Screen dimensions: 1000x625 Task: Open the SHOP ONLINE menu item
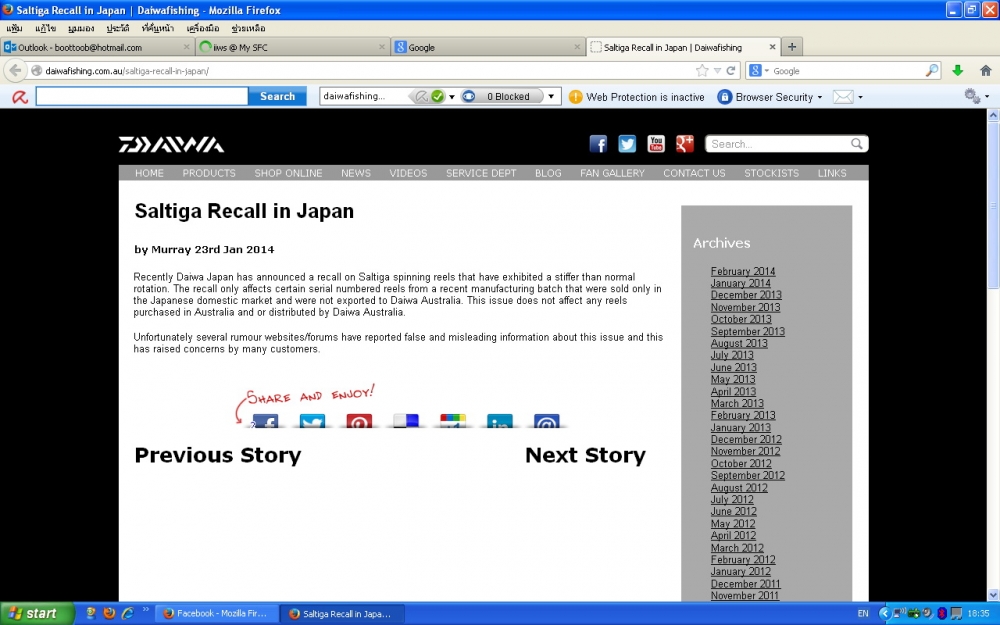[x=288, y=173]
